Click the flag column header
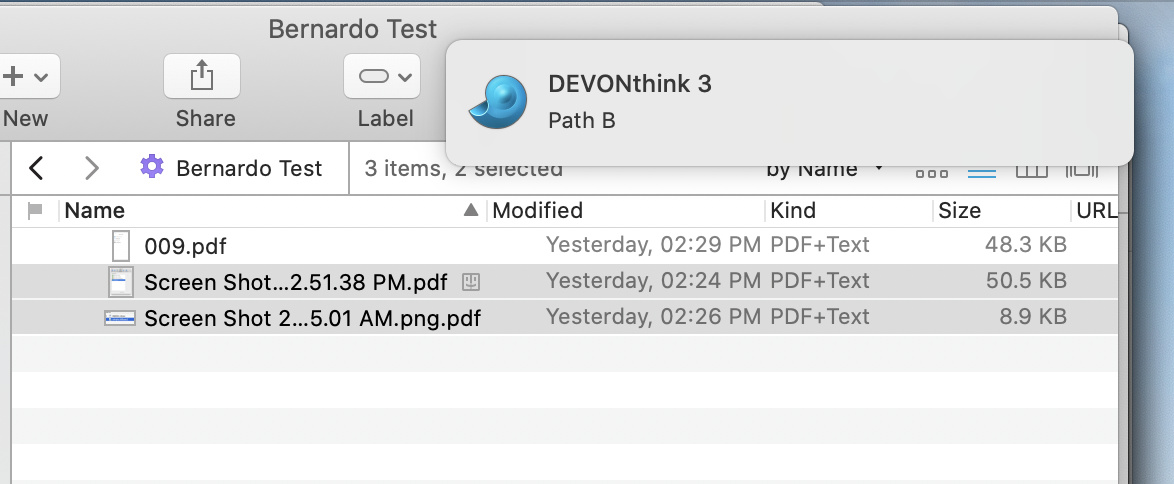The image size is (1174, 484). click(x=35, y=211)
